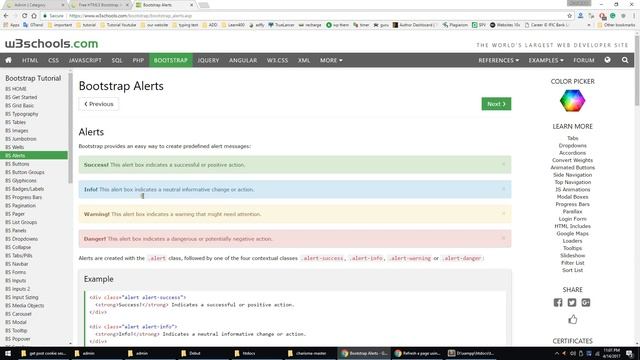Viewport: 640px width, 360px height.
Task: Open the Color Picker hexagon
Action: pyautogui.click(x=572, y=100)
